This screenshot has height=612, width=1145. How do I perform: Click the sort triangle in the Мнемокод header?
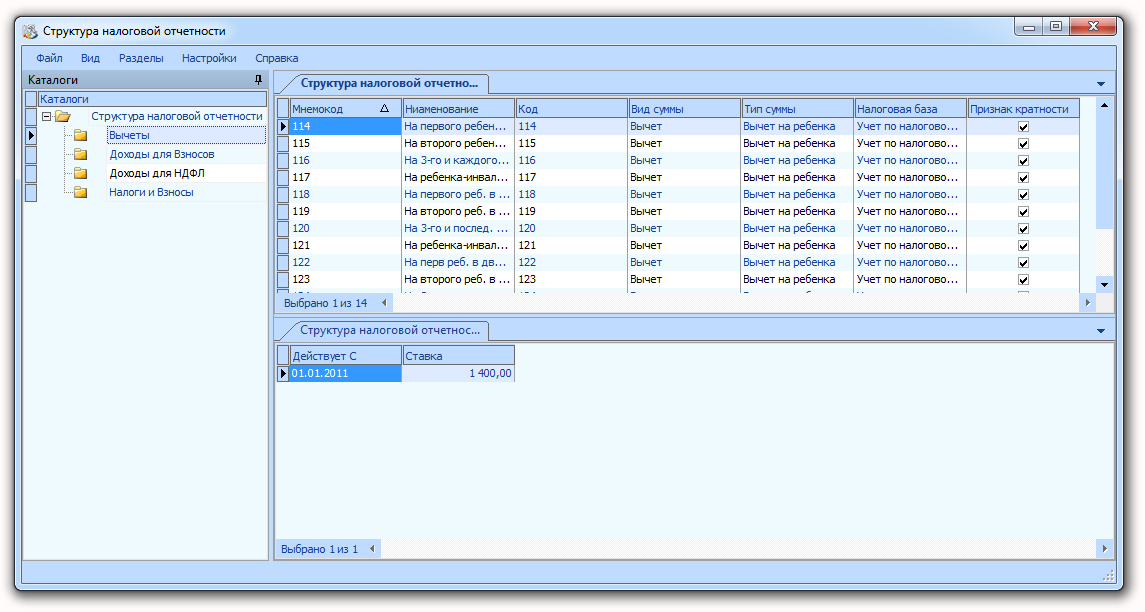384,108
